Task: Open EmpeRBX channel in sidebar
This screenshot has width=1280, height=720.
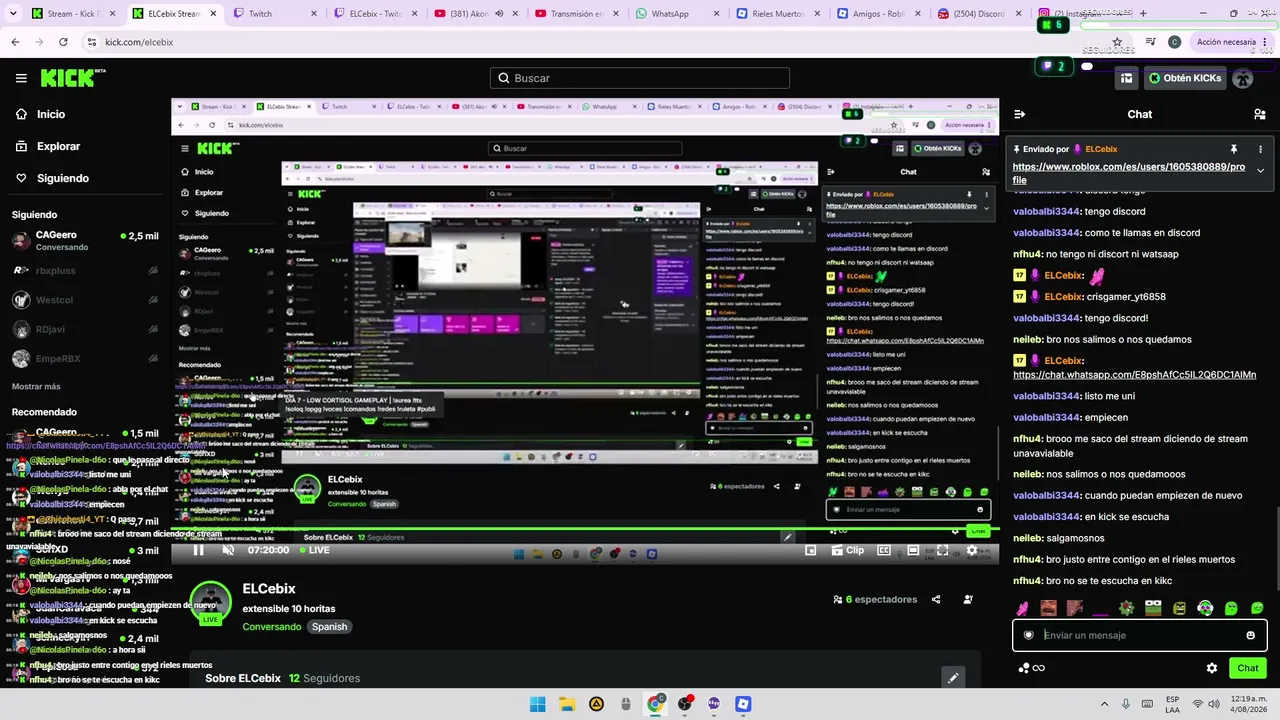Action: pos(85,359)
